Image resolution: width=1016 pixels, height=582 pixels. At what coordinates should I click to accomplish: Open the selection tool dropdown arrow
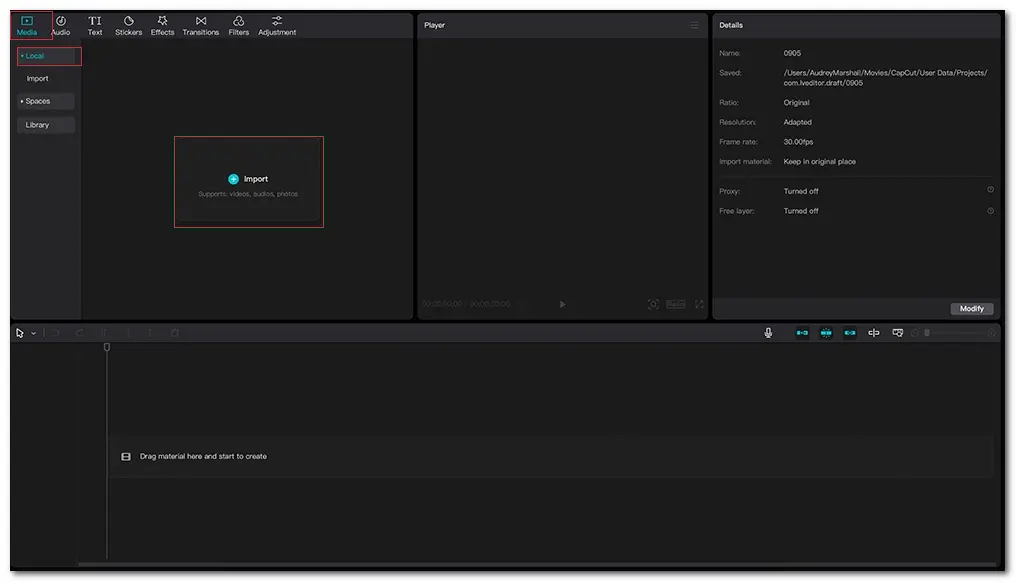pos(33,333)
